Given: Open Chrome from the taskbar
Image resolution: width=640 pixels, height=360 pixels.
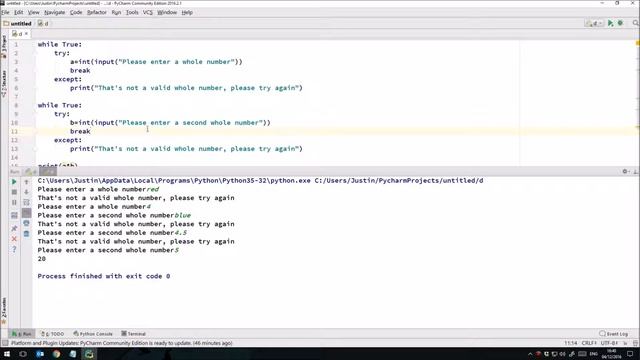Looking at the screenshot, I should pos(56,354).
